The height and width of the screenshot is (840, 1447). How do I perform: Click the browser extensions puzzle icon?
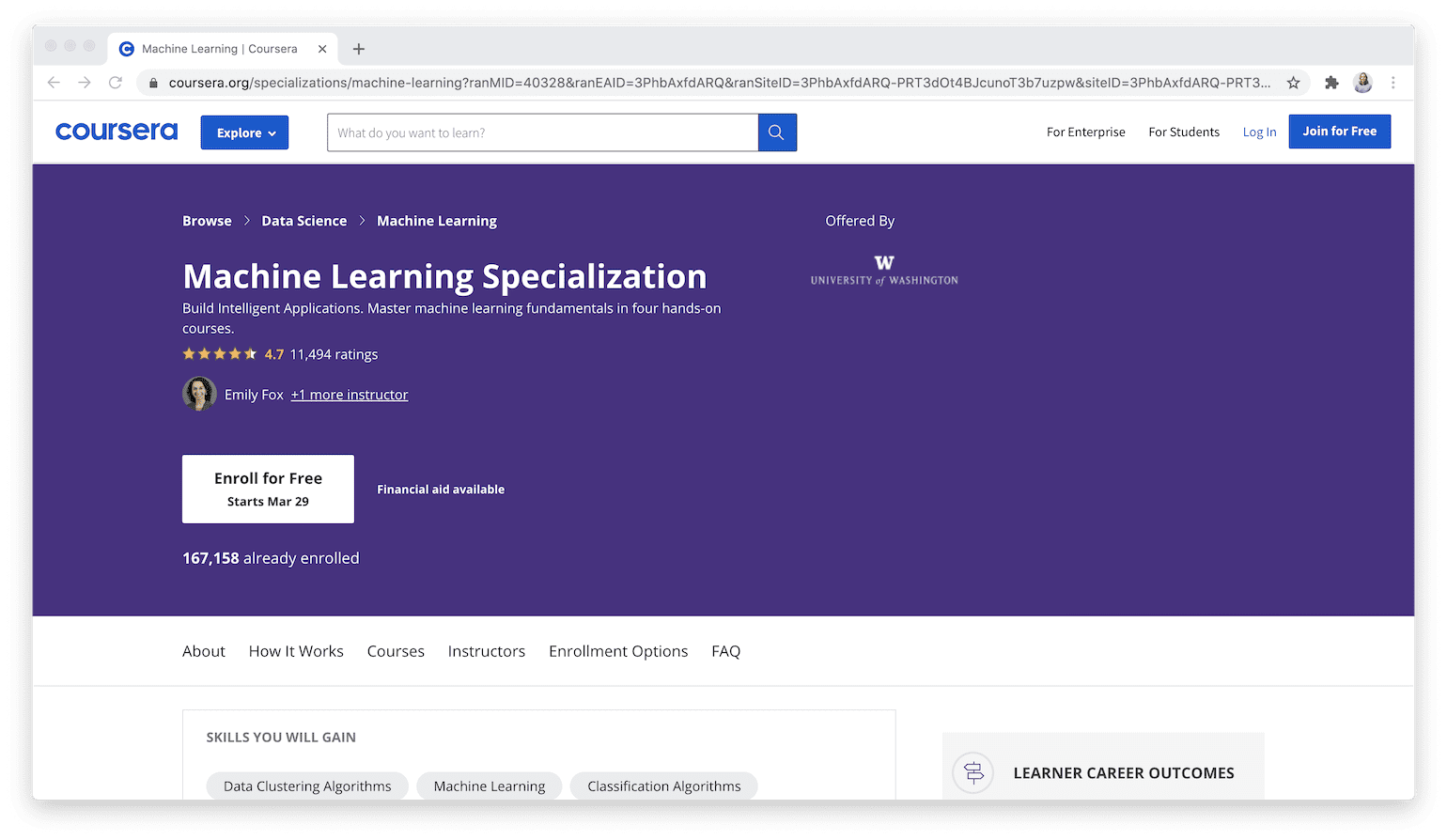1331,83
